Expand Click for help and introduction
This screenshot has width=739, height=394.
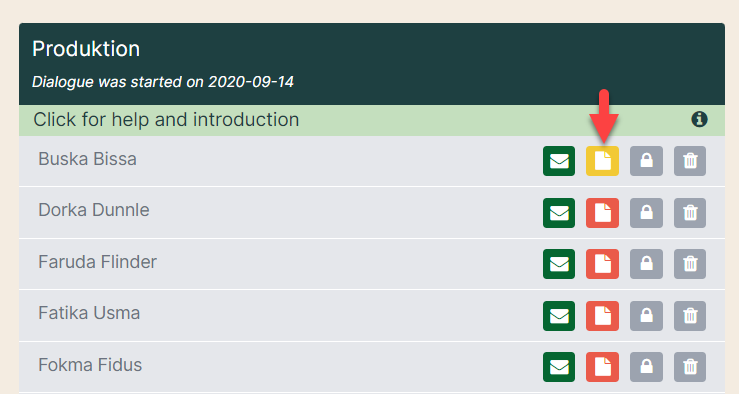coord(372,120)
